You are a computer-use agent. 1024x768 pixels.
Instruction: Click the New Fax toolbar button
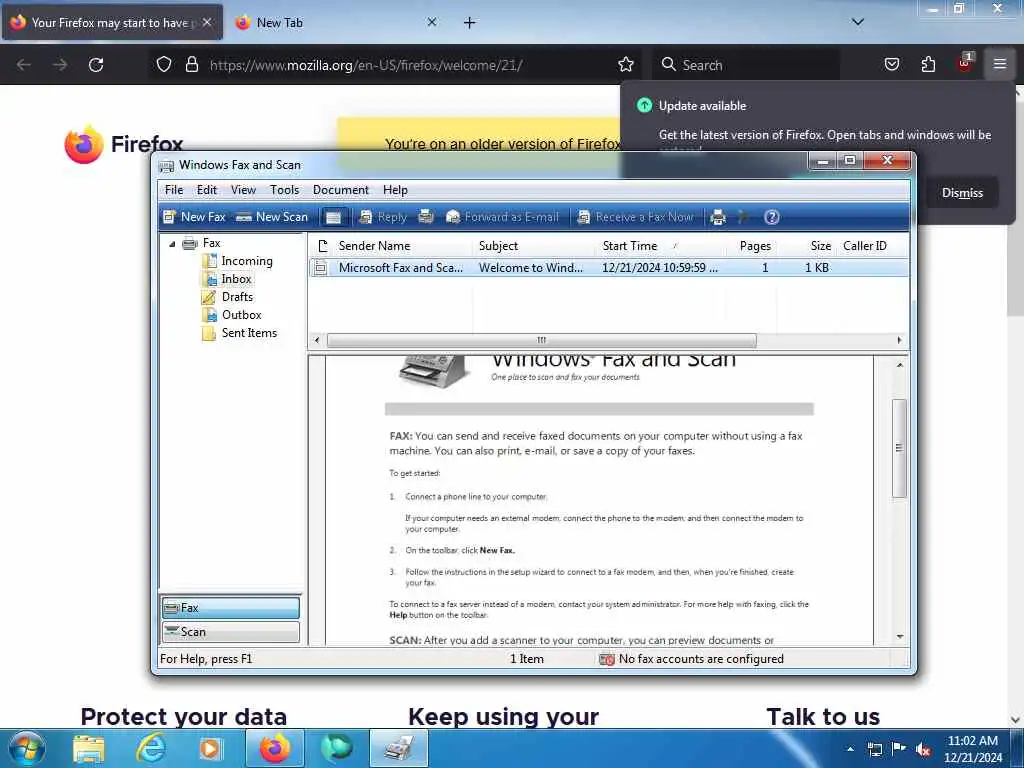(x=194, y=217)
